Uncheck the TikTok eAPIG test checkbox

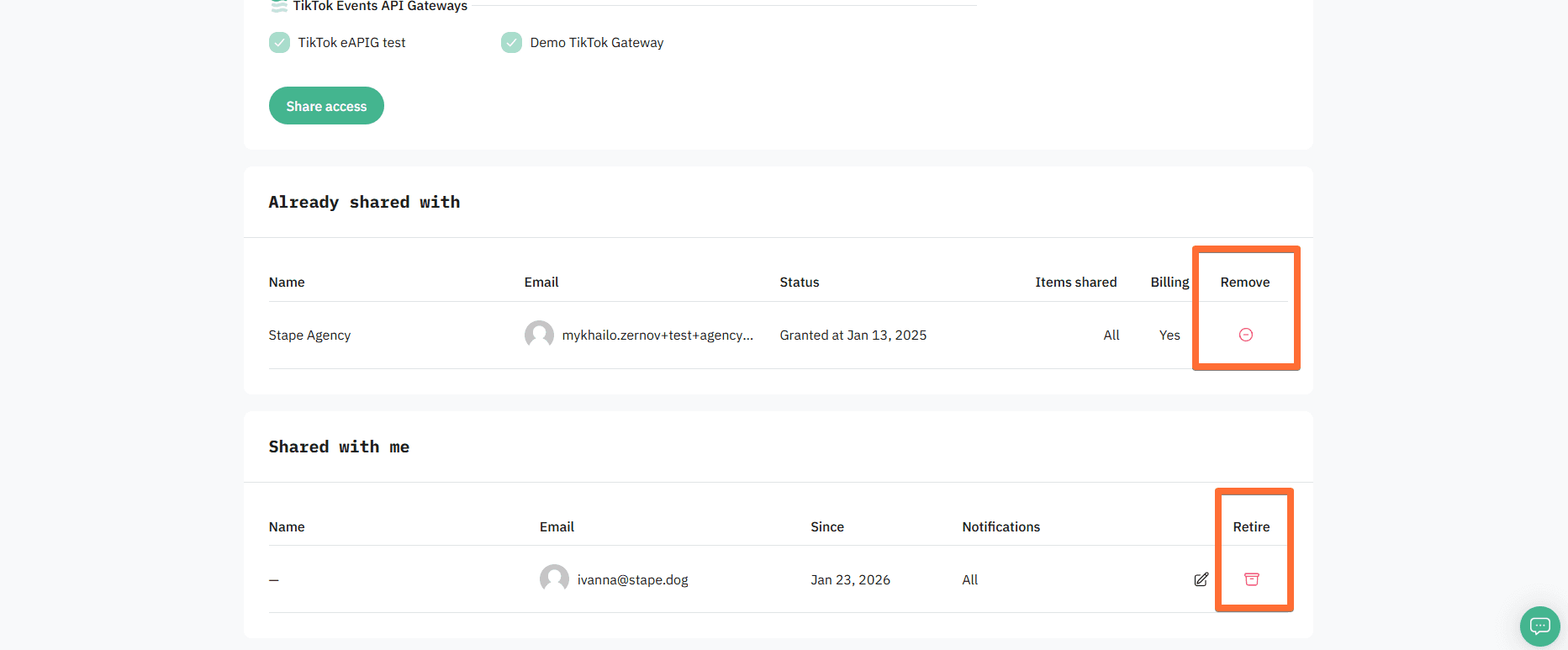coord(279,42)
